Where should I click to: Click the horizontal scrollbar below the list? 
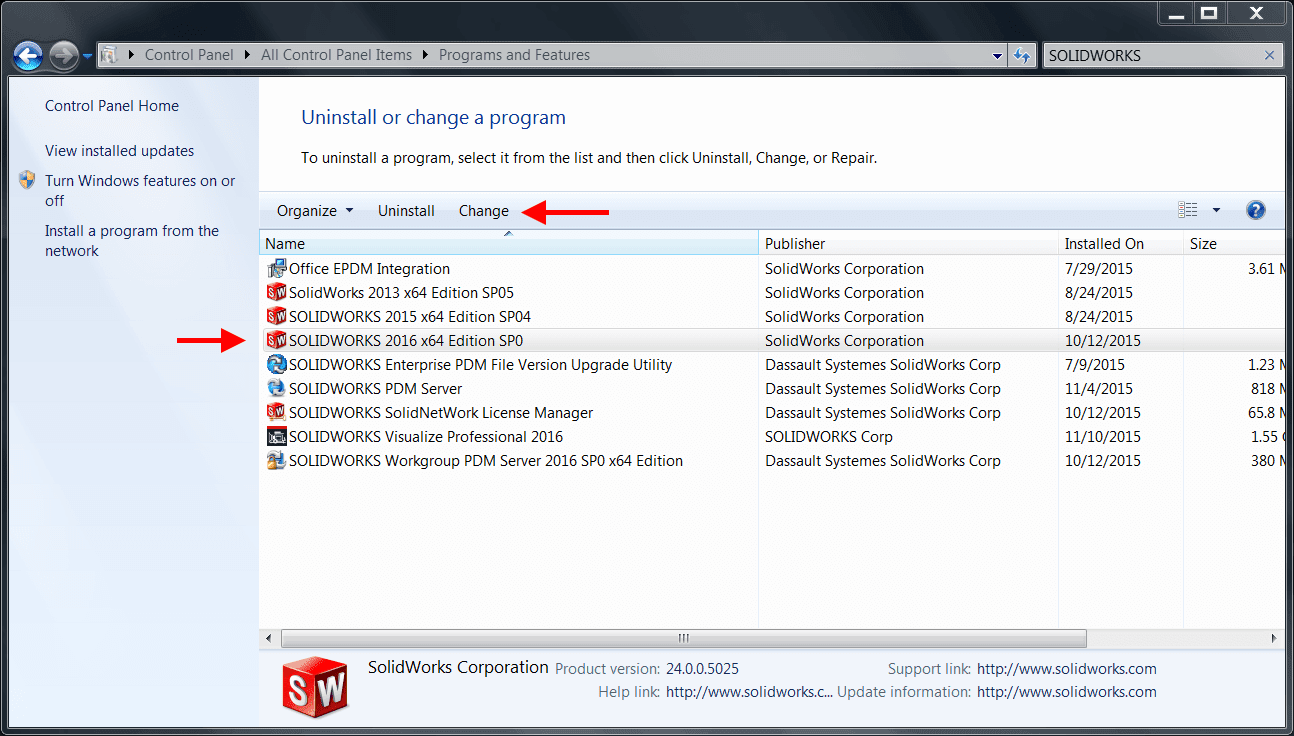click(683, 638)
